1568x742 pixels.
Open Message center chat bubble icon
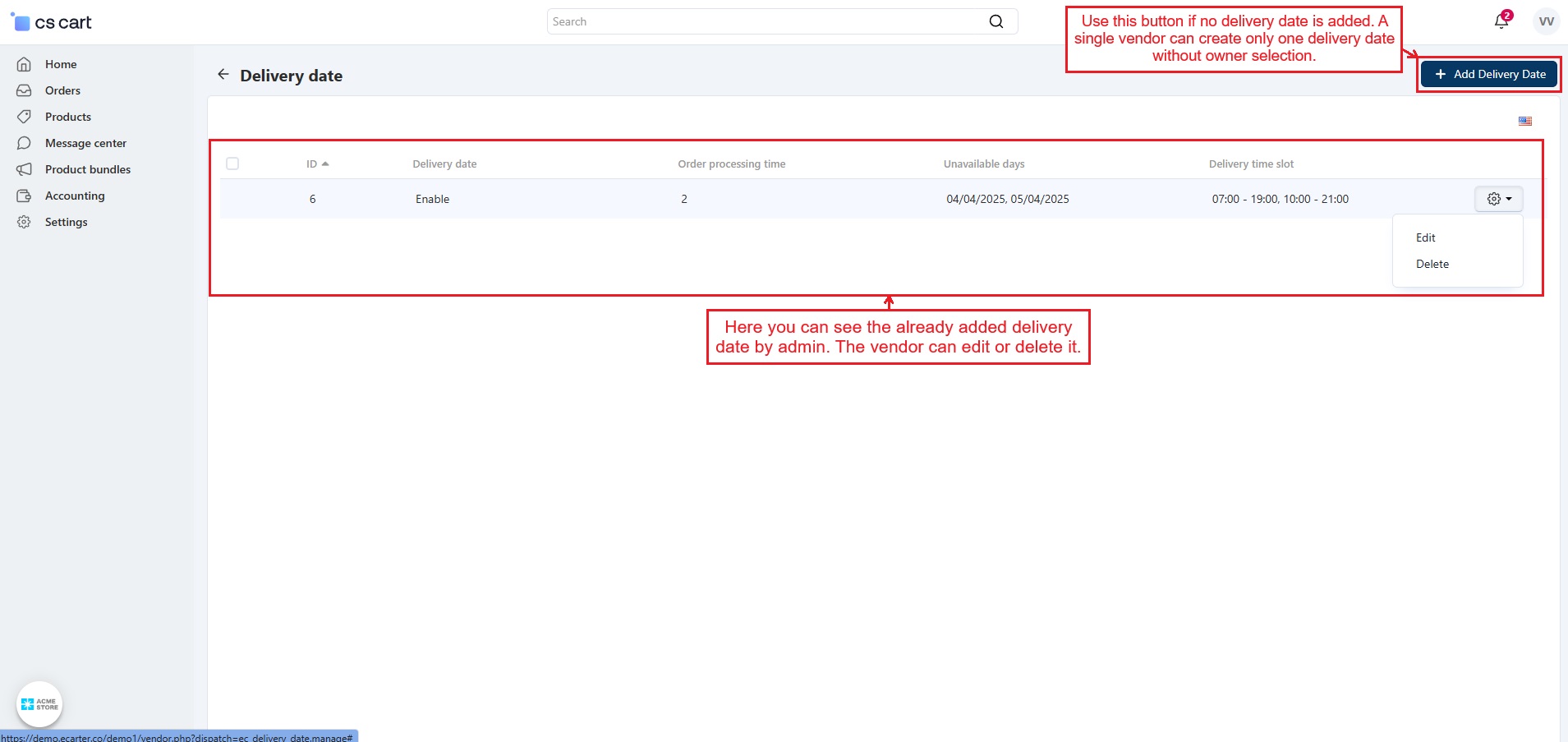24,143
